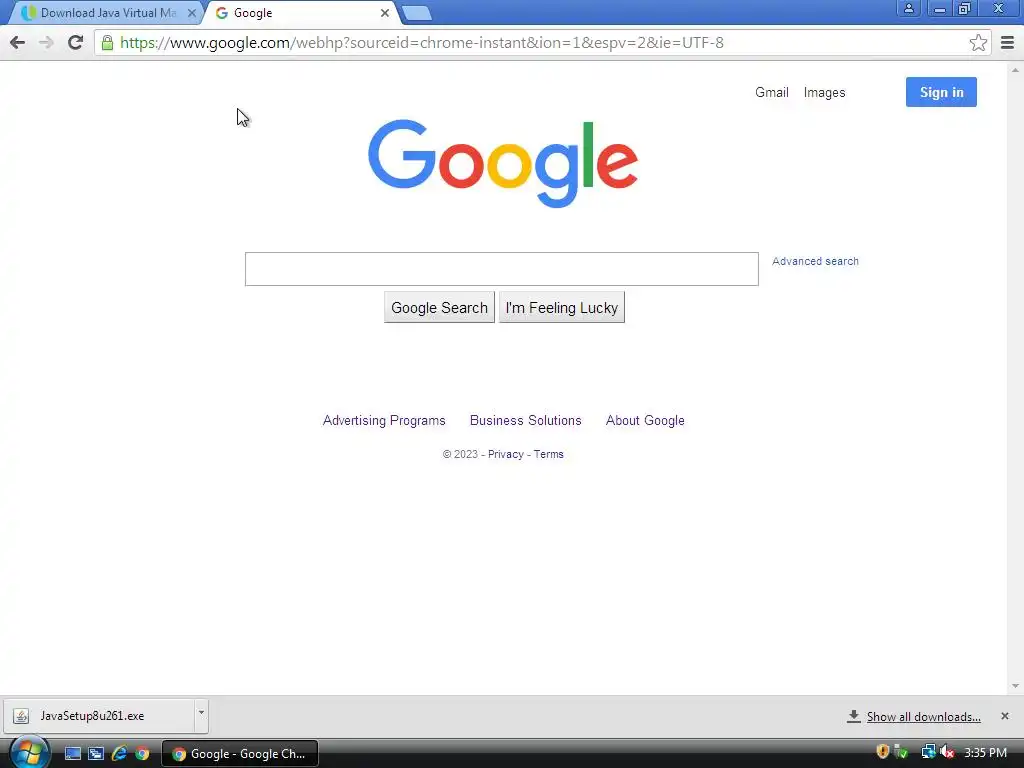View site security via the green padlock
Image resolution: width=1024 pixels, height=768 pixels.
pyautogui.click(x=107, y=43)
